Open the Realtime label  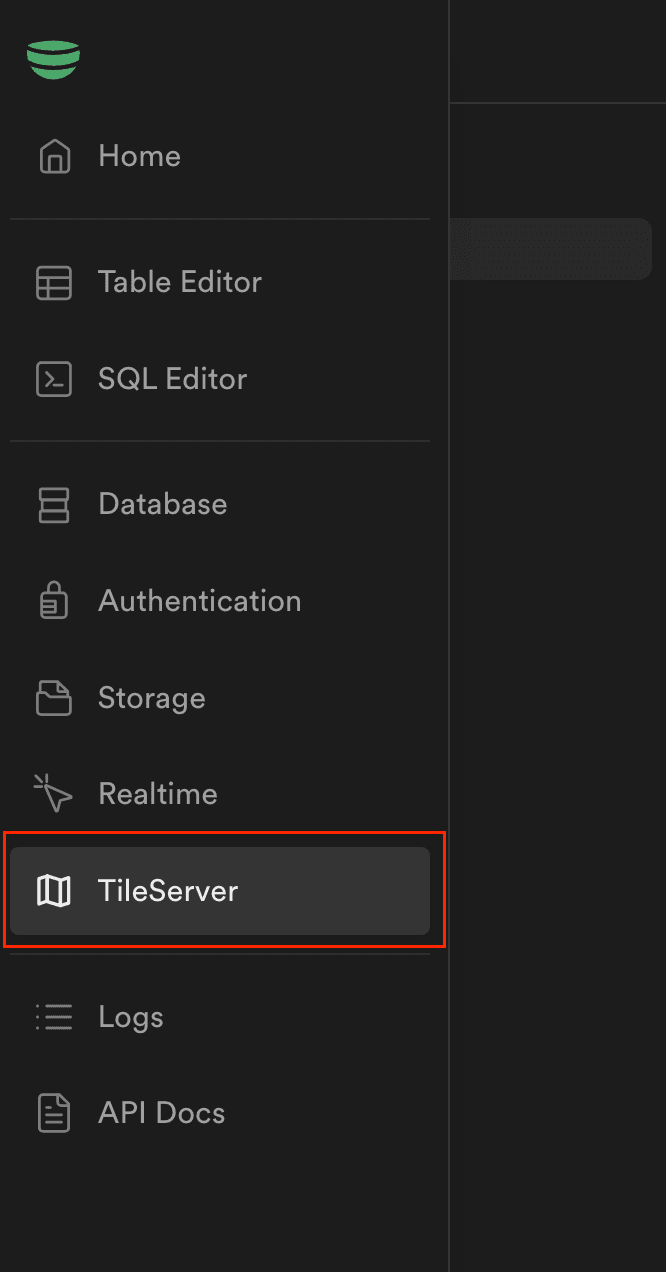pyautogui.click(x=158, y=794)
